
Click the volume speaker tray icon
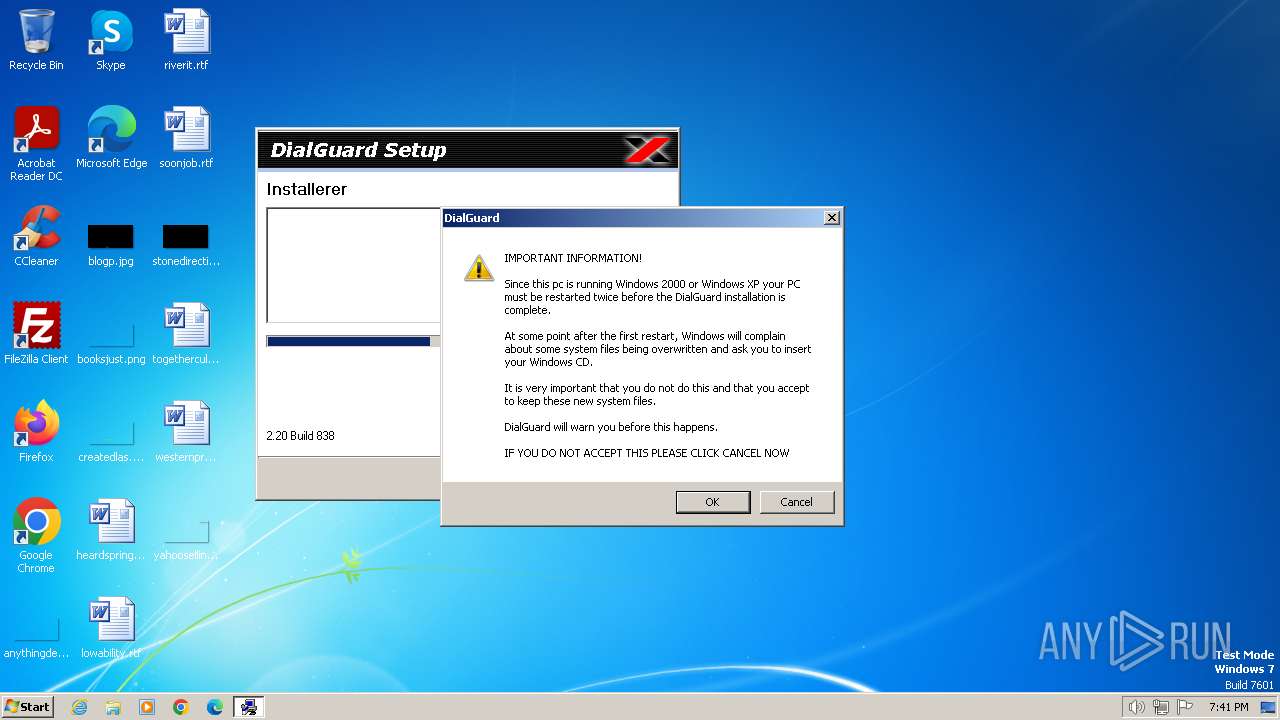[1136, 707]
